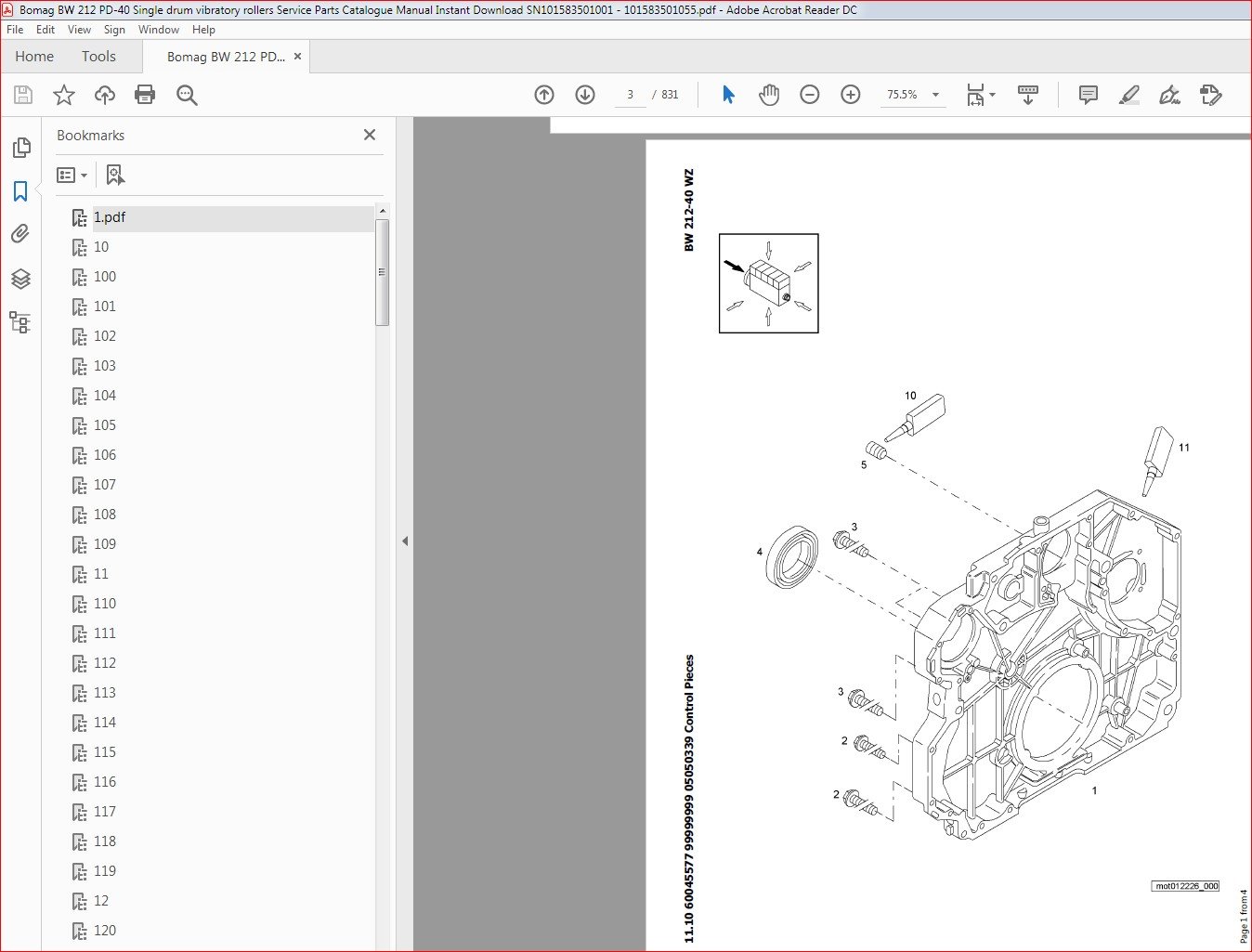
Task: Select the highlight text pen icon
Action: tap(1129, 95)
